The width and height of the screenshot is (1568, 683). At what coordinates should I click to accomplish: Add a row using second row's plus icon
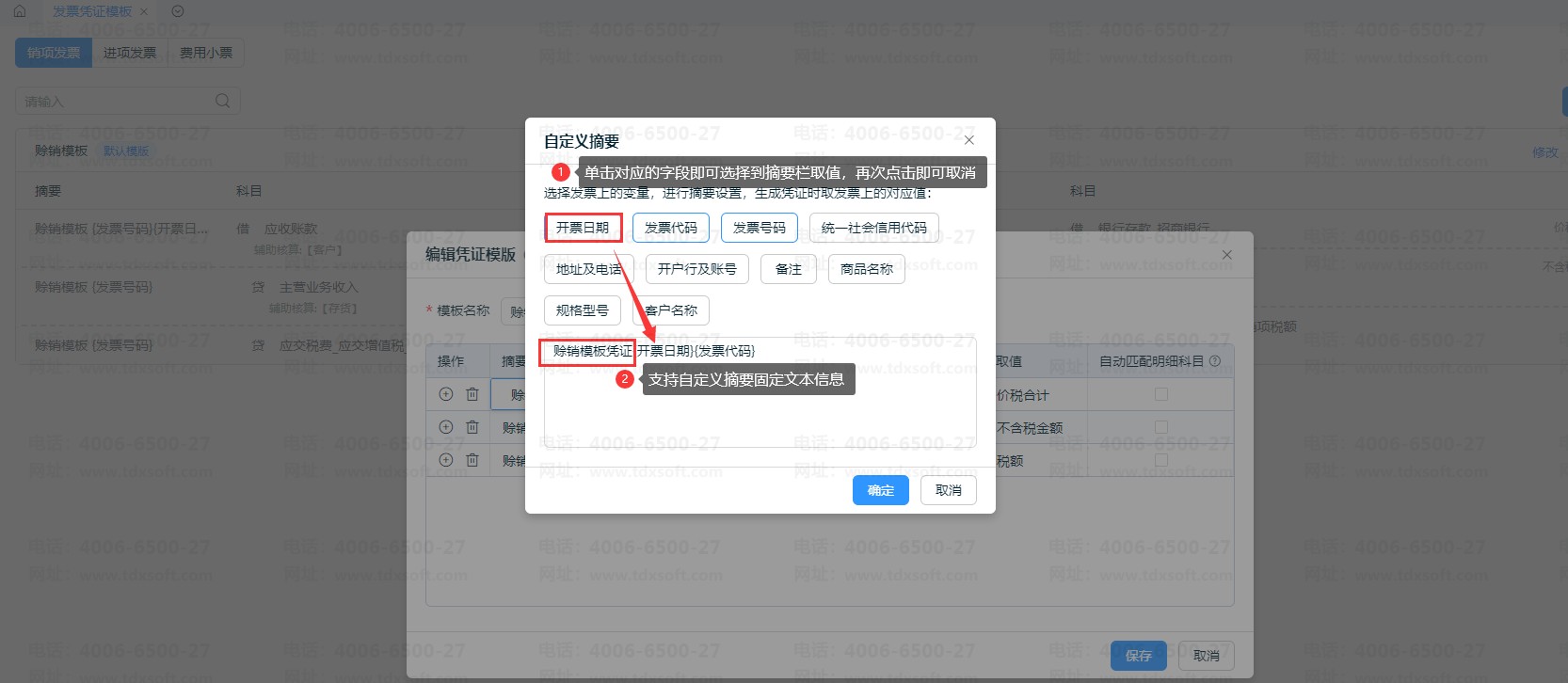point(446,427)
